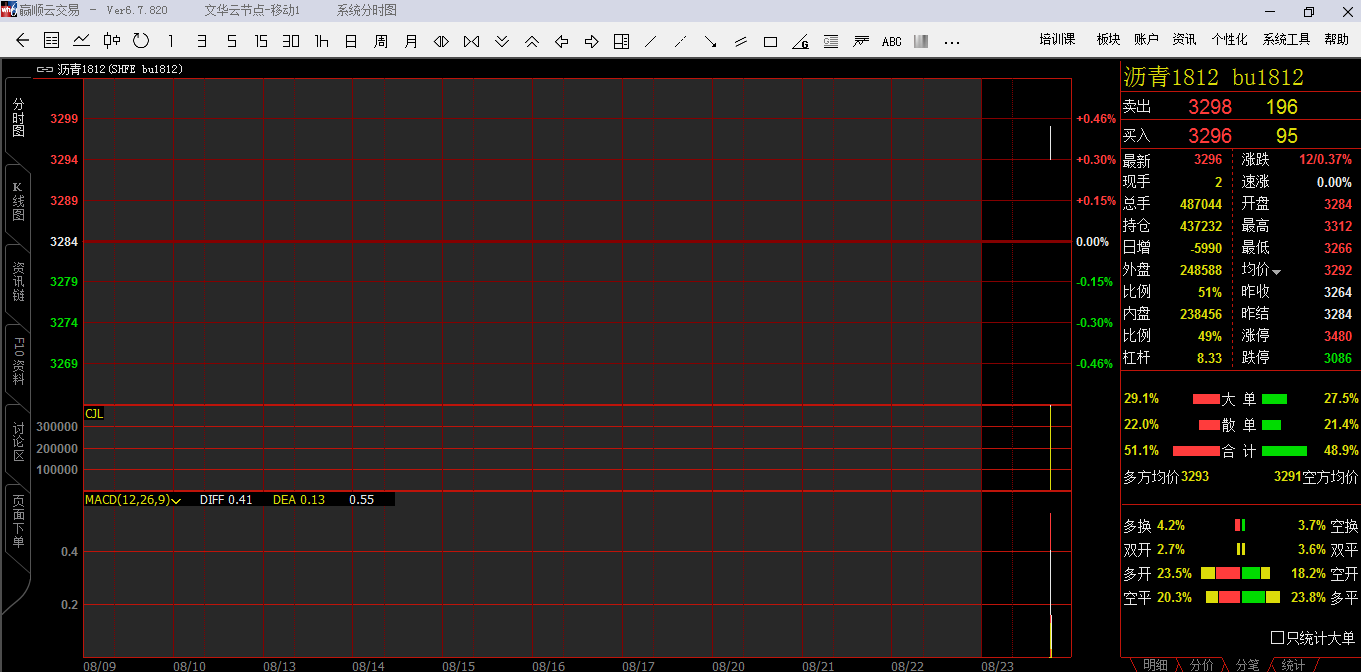Image resolution: width=1361 pixels, height=672 pixels.
Task: Switch to the 明细 tab
Action: tap(1154, 665)
